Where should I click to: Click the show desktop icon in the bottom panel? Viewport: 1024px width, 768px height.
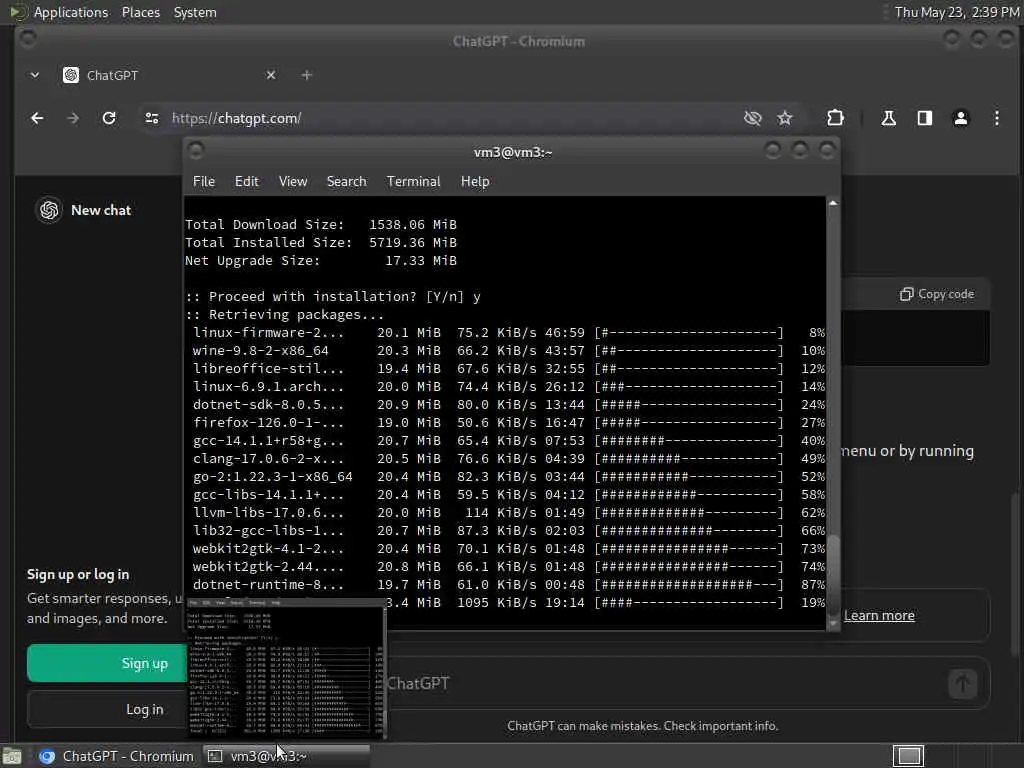12,756
